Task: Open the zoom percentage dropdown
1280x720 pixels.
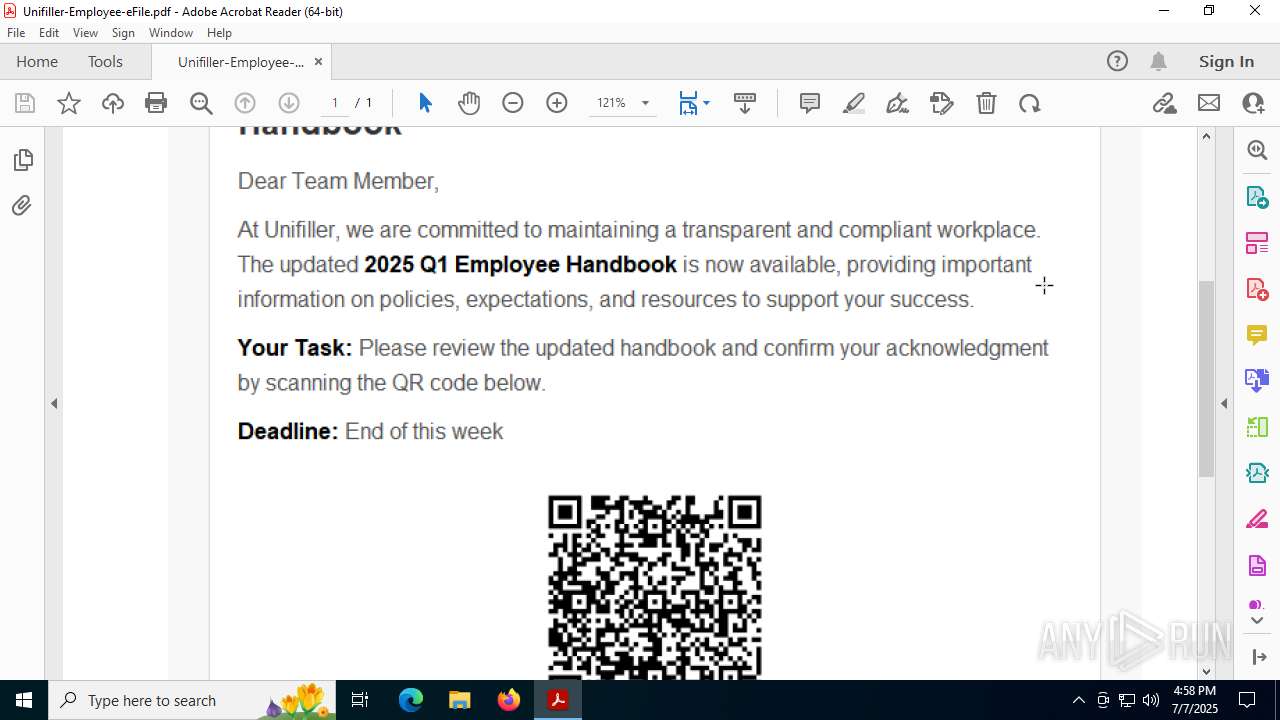Action: click(645, 103)
